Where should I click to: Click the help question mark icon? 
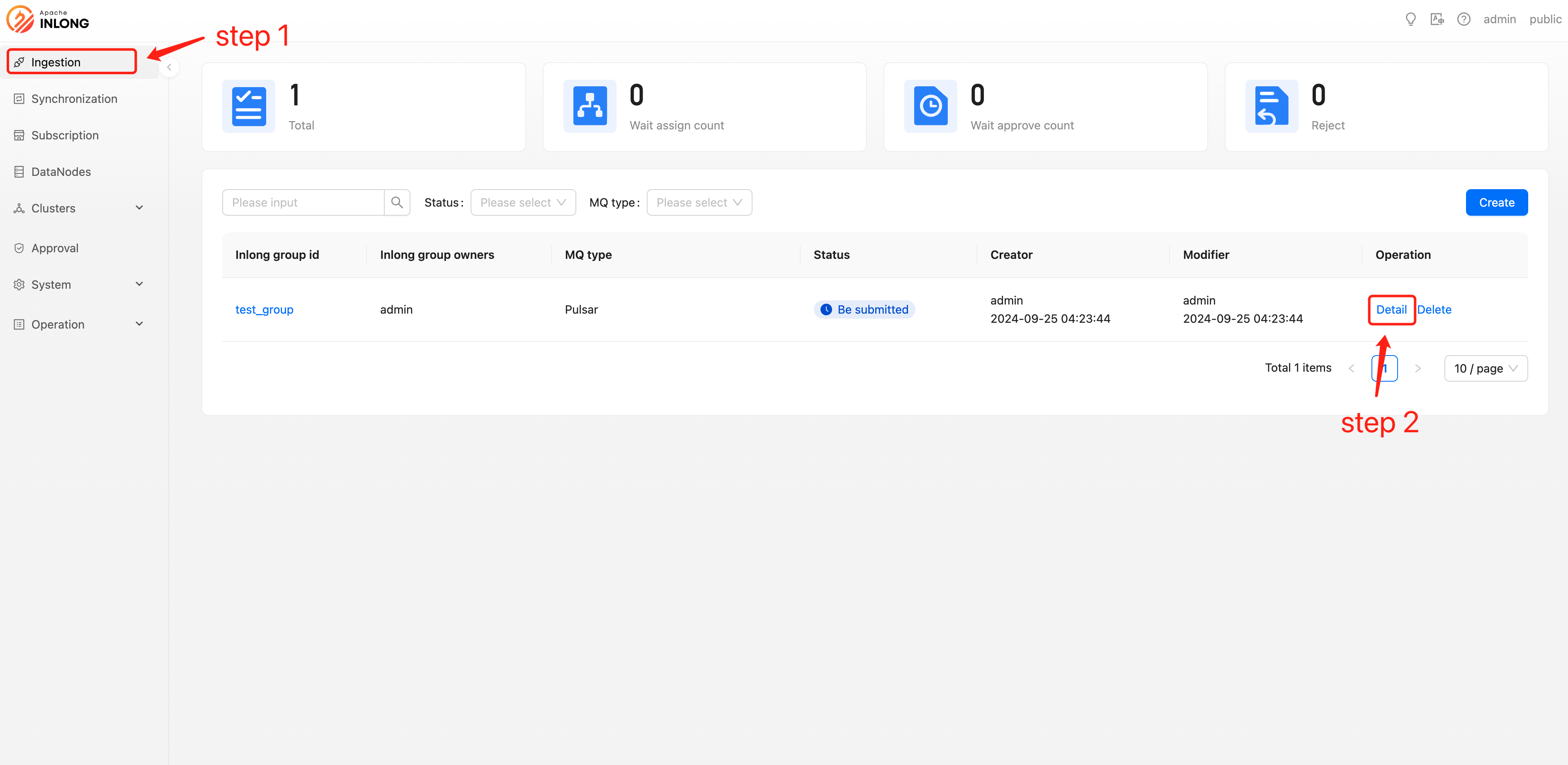[1463, 19]
